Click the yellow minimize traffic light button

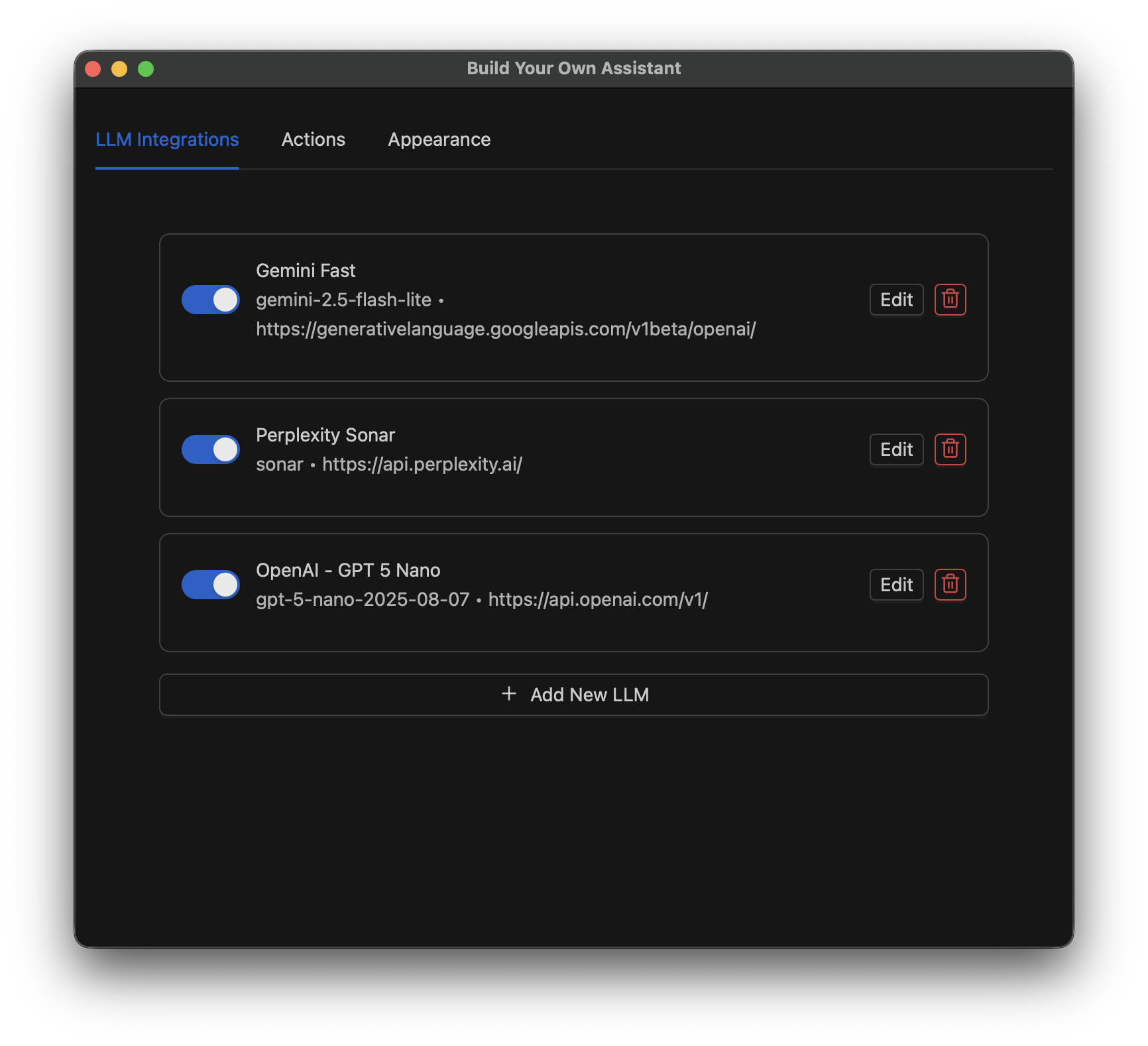pyautogui.click(x=119, y=68)
